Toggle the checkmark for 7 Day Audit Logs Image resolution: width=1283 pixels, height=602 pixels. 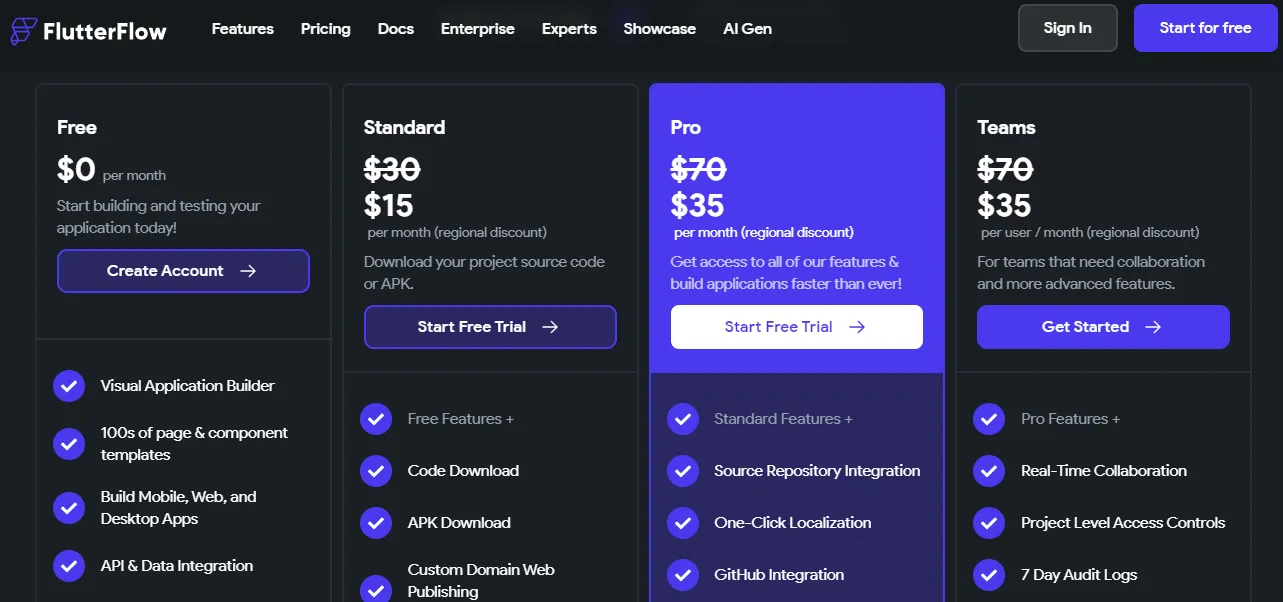[x=989, y=575]
